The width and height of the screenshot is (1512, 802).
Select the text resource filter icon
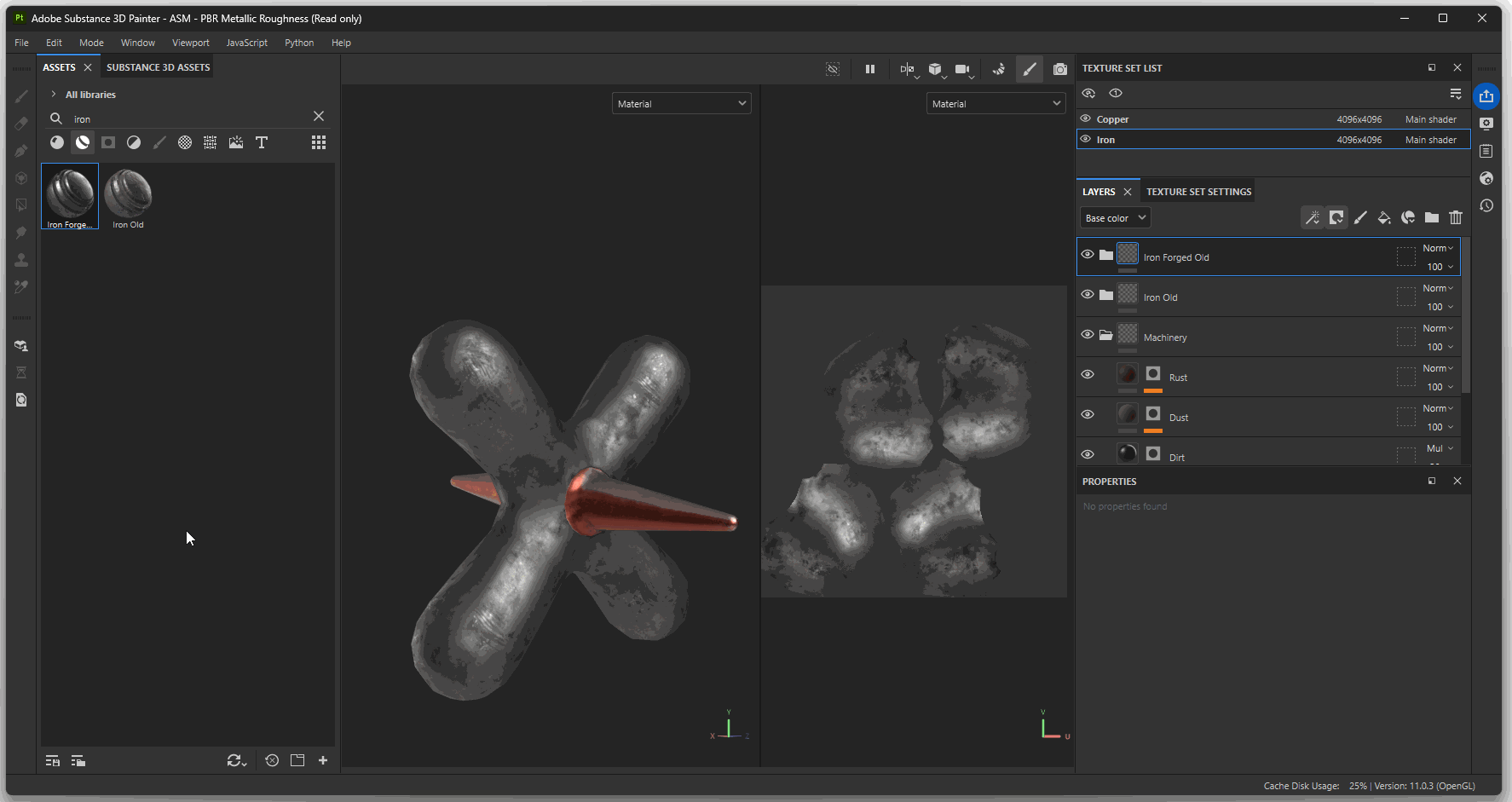click(x=262, y=142)
